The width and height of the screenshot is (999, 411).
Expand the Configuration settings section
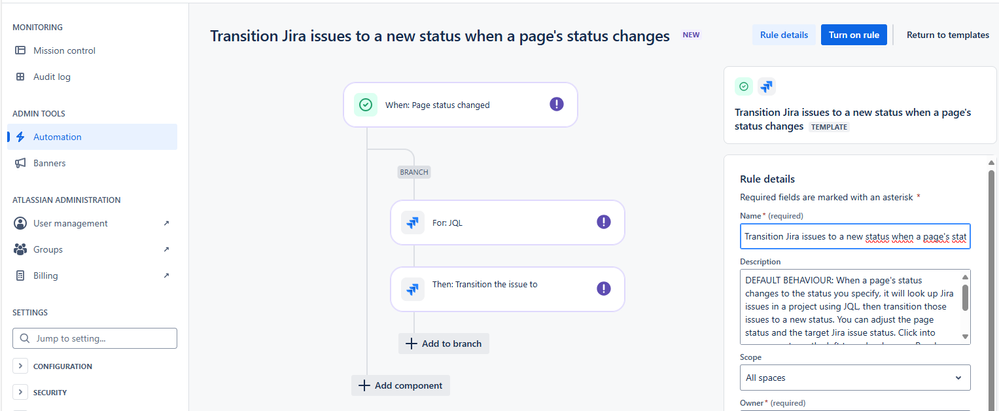(21, 367)
